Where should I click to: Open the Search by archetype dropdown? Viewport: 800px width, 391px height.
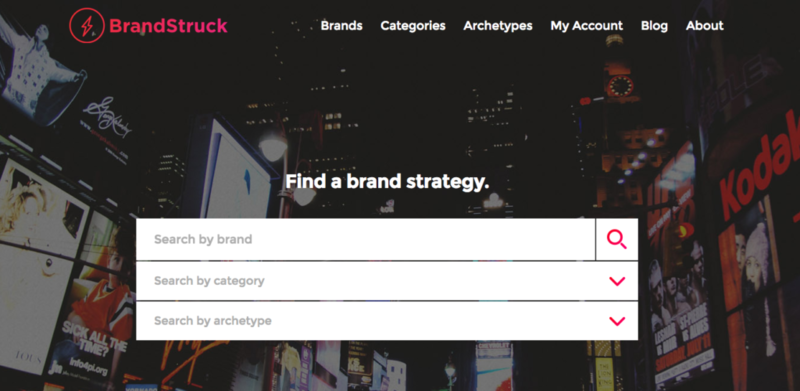click(387, 321)
